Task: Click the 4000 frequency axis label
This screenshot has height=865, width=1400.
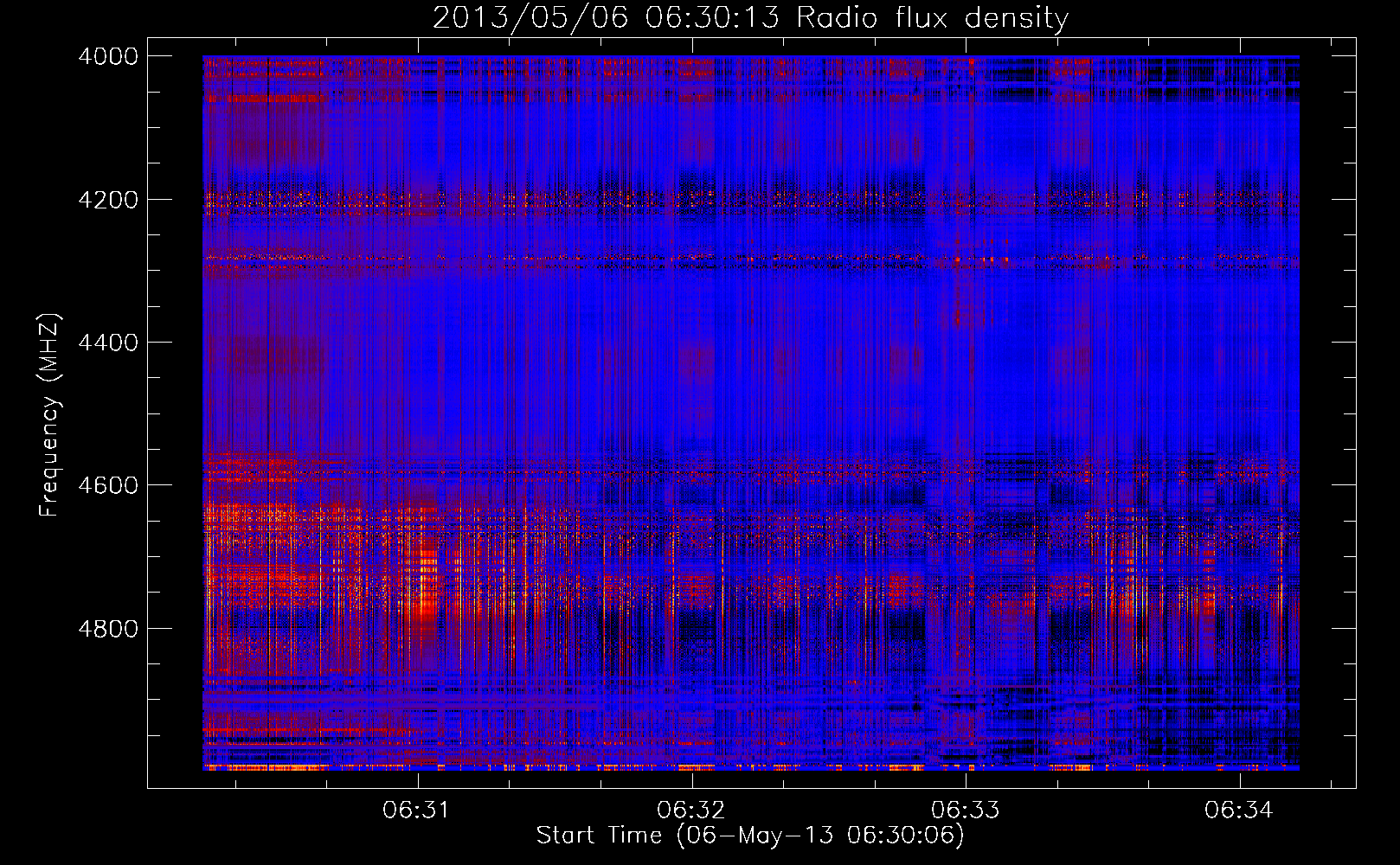Action: point(108,56)
